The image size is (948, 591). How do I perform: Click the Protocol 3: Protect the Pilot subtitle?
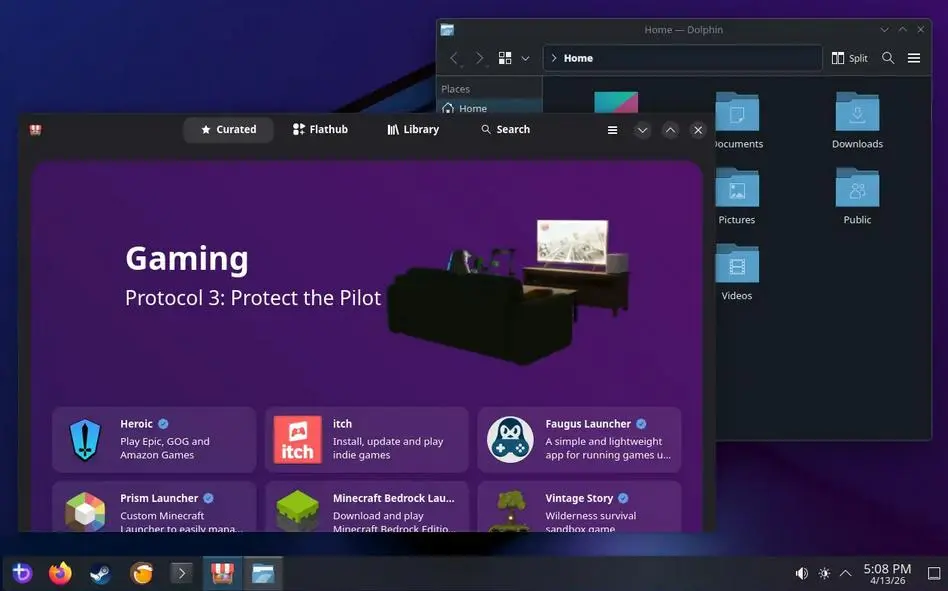tap(253, 298)
